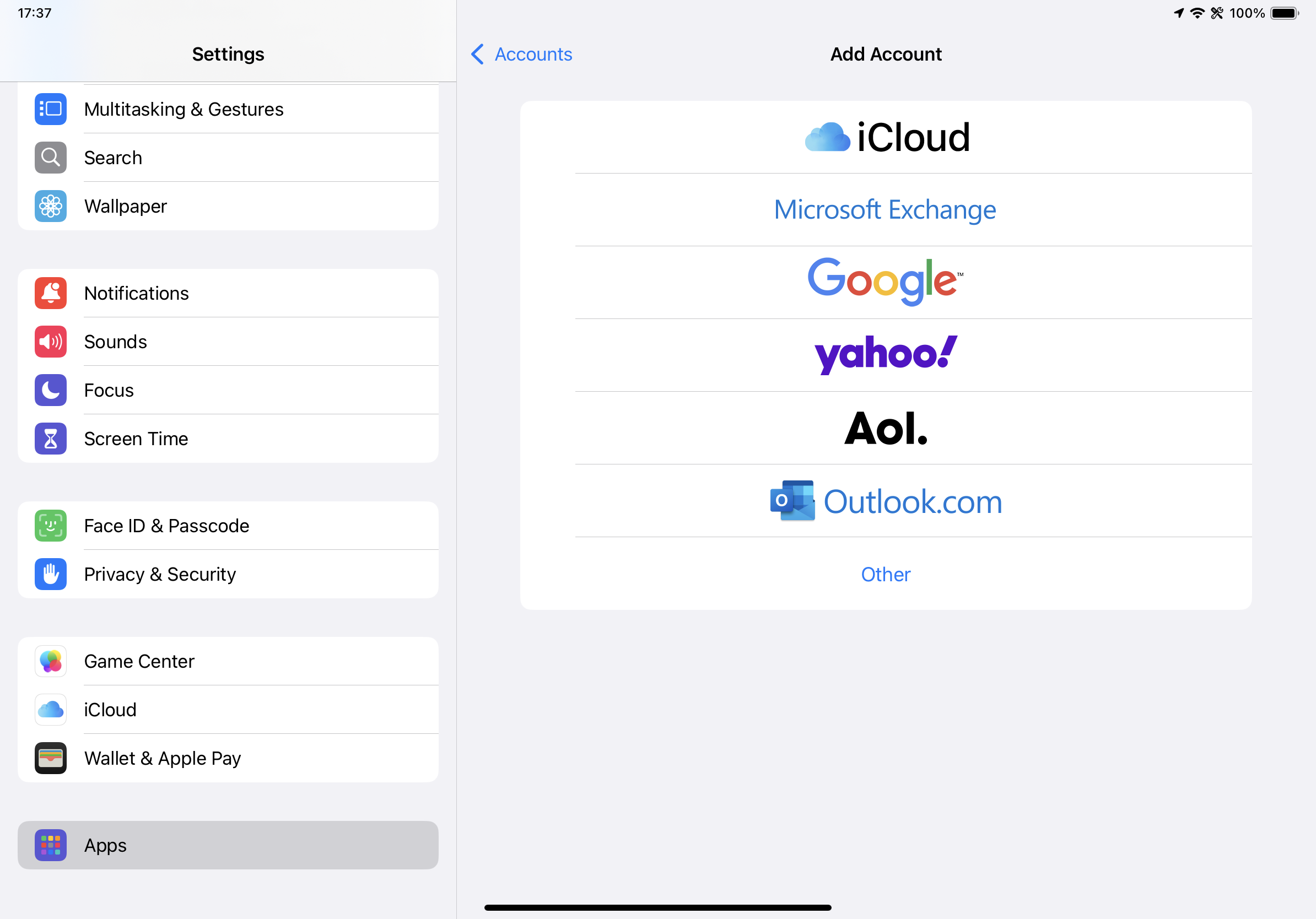Open Screen Time hourglass icon
This screenshot has height=919, width=1316.
tap(51, 439)
